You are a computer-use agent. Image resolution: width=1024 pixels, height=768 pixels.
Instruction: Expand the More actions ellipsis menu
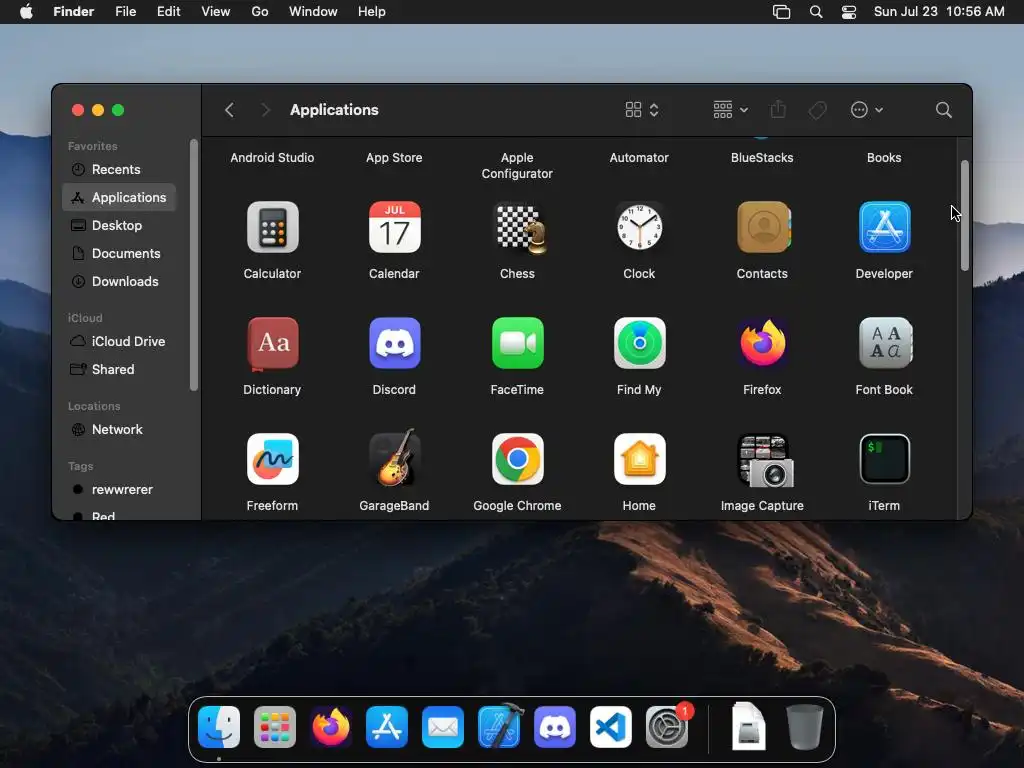867,110
